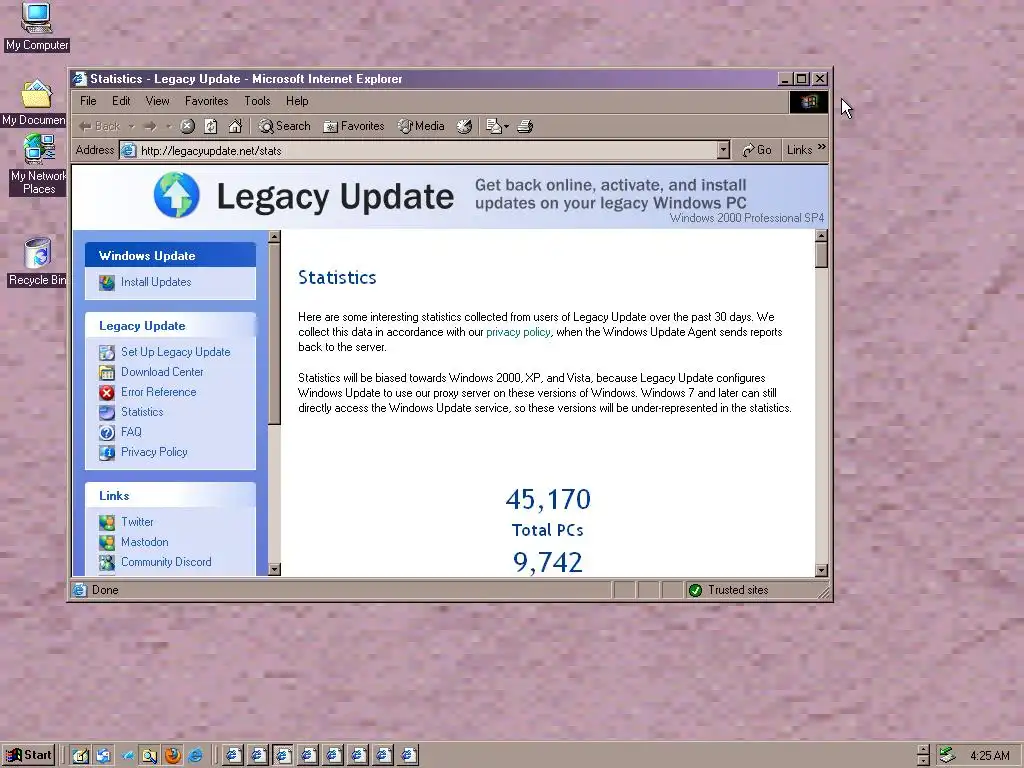
Task: Click the Legacy Update sidebar section header
Action: pyautogui.click(x=170, y=326)
